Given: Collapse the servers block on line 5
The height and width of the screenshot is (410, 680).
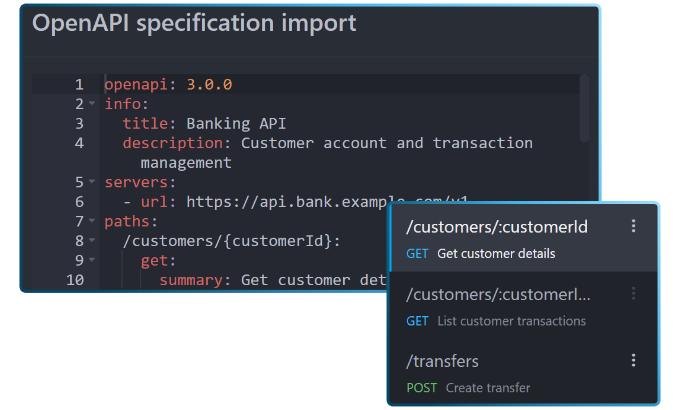Looking at the screenshot, I should [92, 183].
